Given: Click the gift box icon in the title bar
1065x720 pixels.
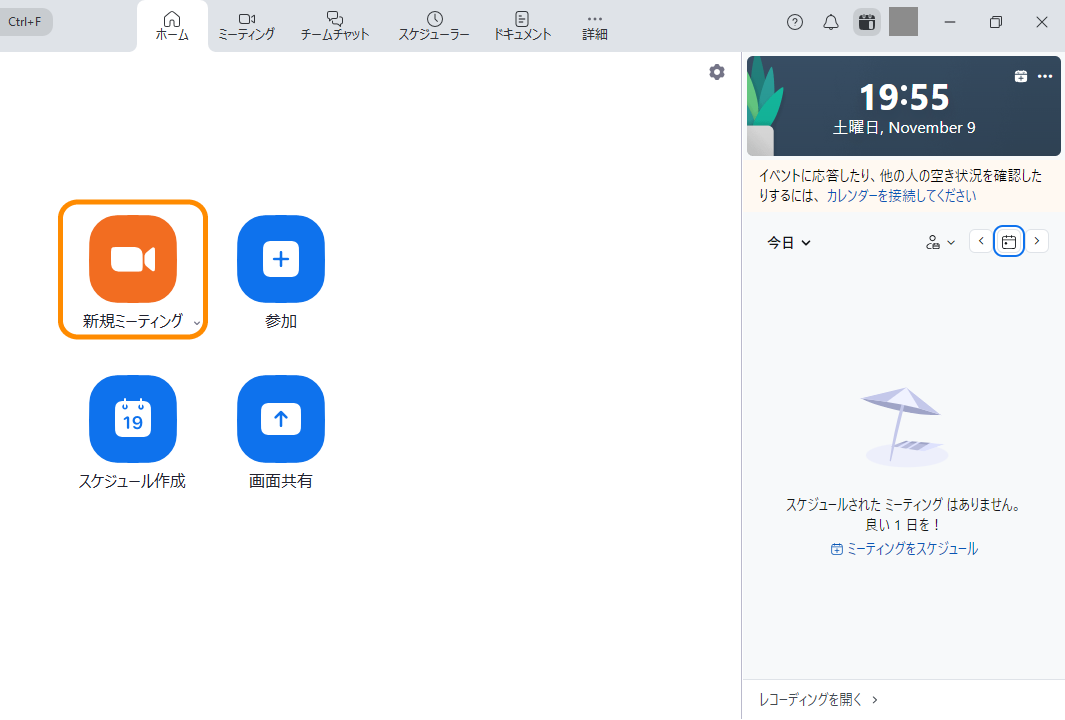Looking at the screenshot, I should point(867,22).
